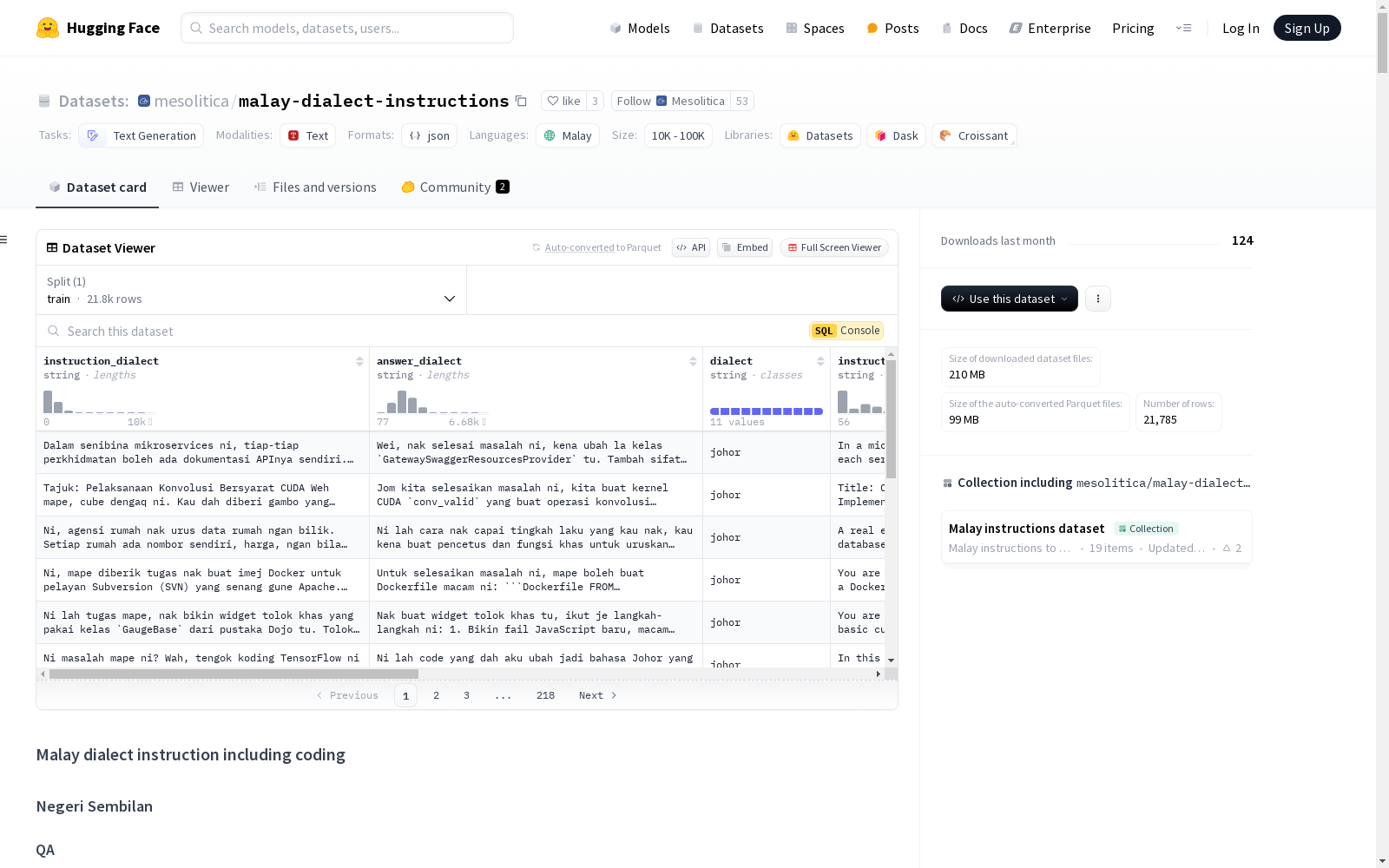The height and width of the screenshot is (868, 1389).
Task: Click the answer_dialect lengths histogram
Action: pos(433,402)
